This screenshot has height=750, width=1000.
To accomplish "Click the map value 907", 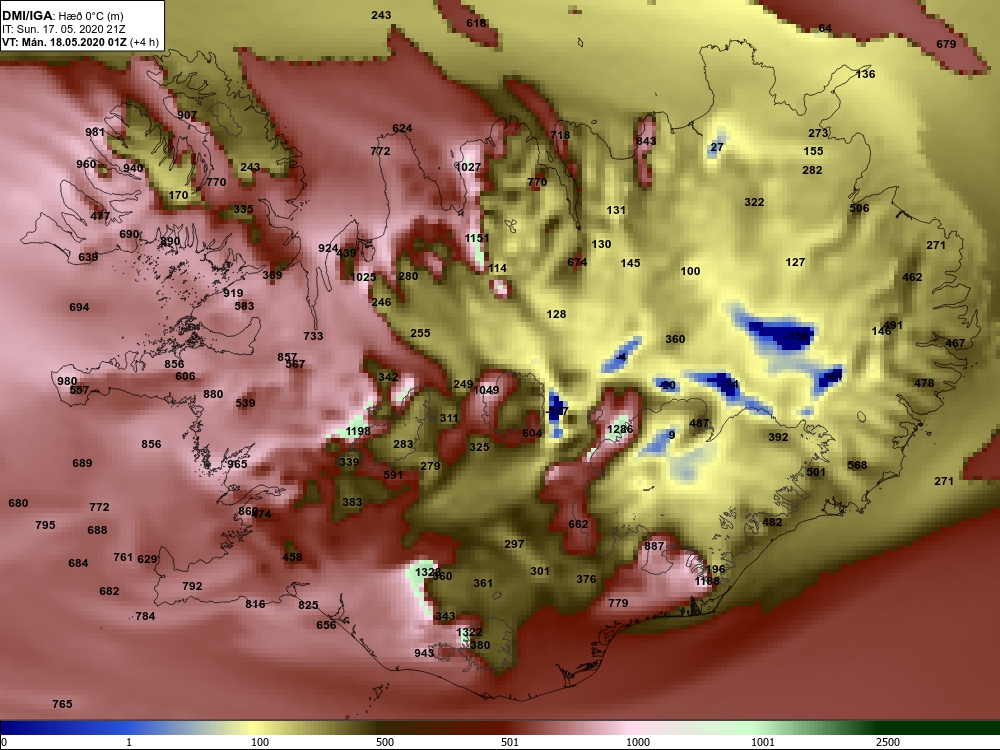I will coord(187,115).
